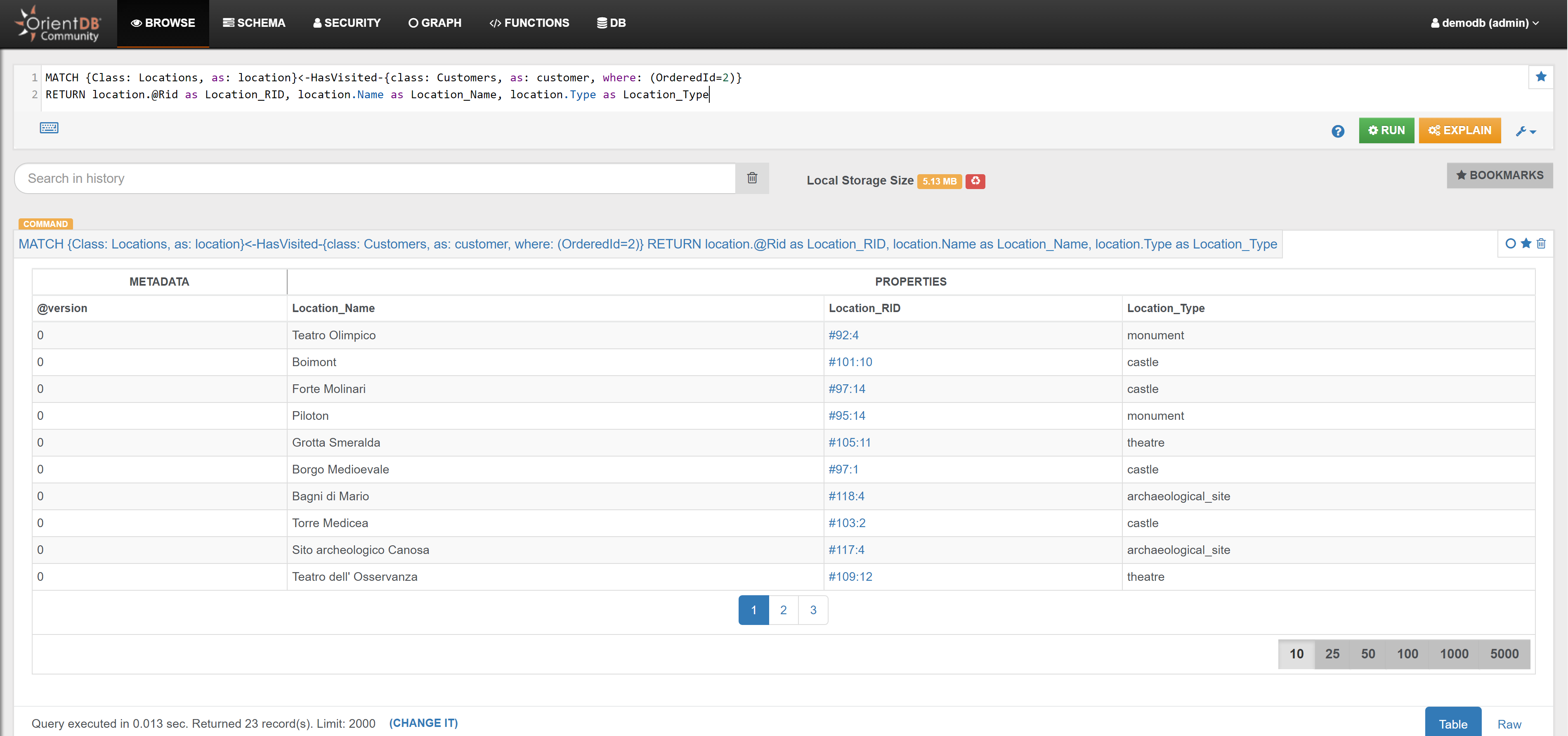This screenshot has height=736, width=1568.
Task: Go to results page 2
Action: pos(783,610)
